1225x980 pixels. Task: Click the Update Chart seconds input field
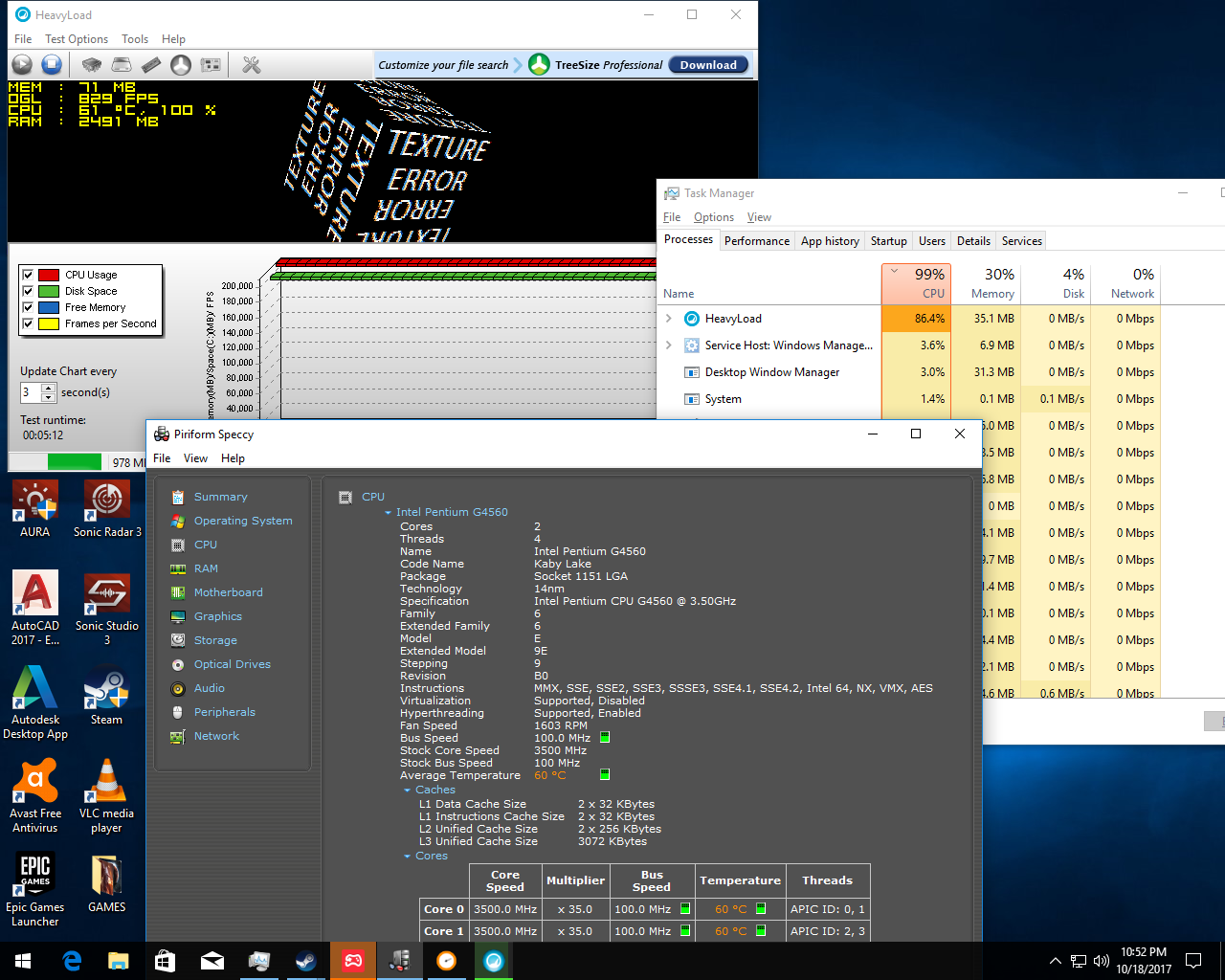pos(32,392)
